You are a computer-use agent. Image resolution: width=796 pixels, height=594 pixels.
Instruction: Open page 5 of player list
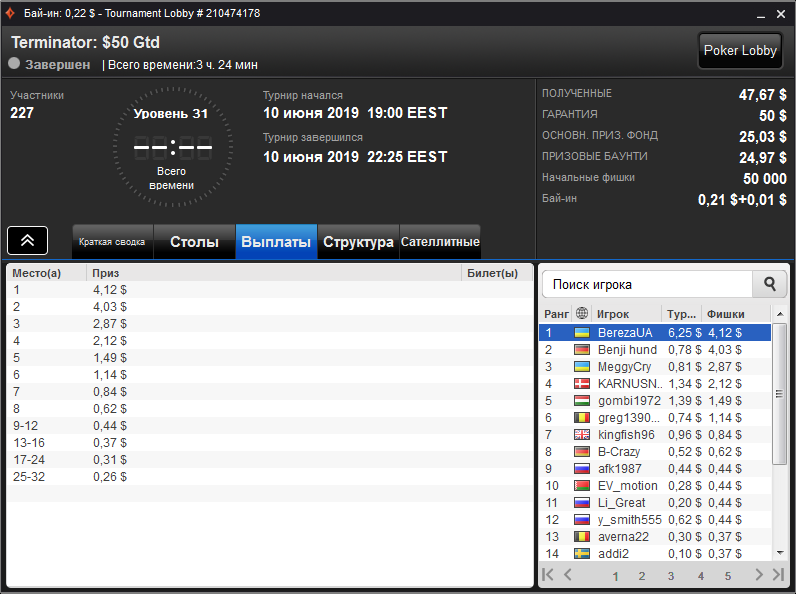point(727,576)
